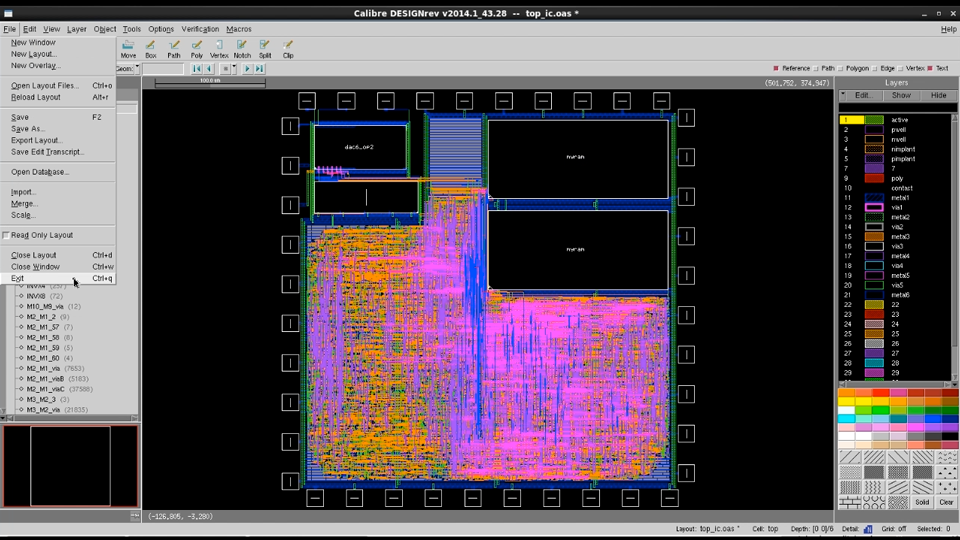The width and height of the screenshot is (960, 540).
Task: Choose Exit from File menu
Action: [x=58, y=278]
